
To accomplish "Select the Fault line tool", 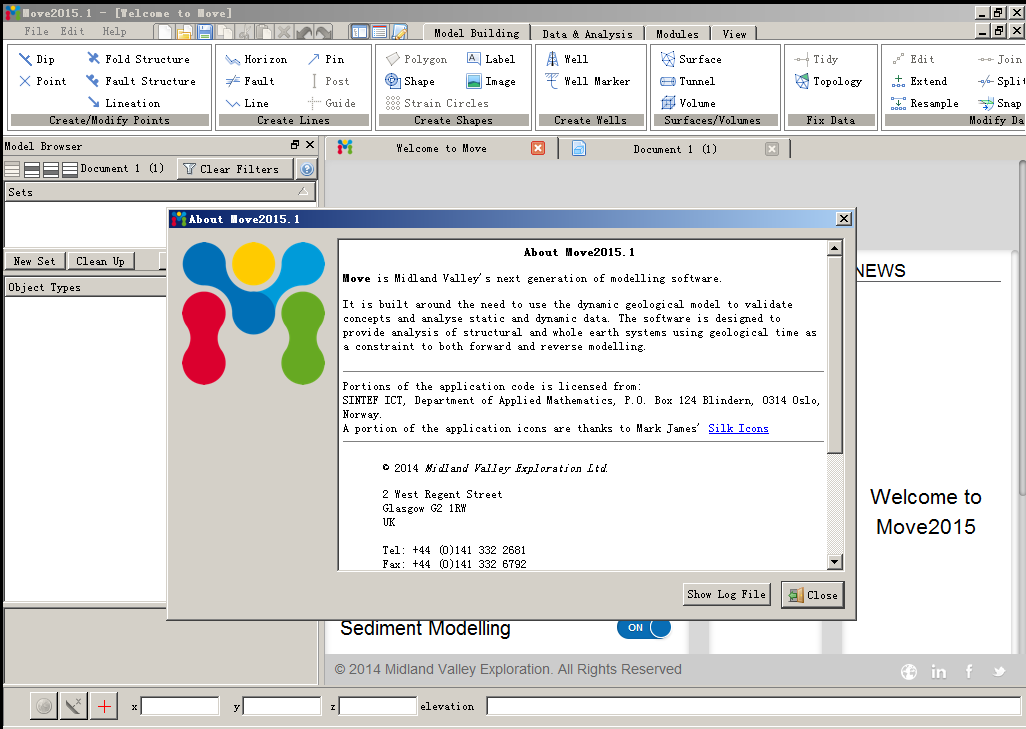I will click(x=250, y=81).
